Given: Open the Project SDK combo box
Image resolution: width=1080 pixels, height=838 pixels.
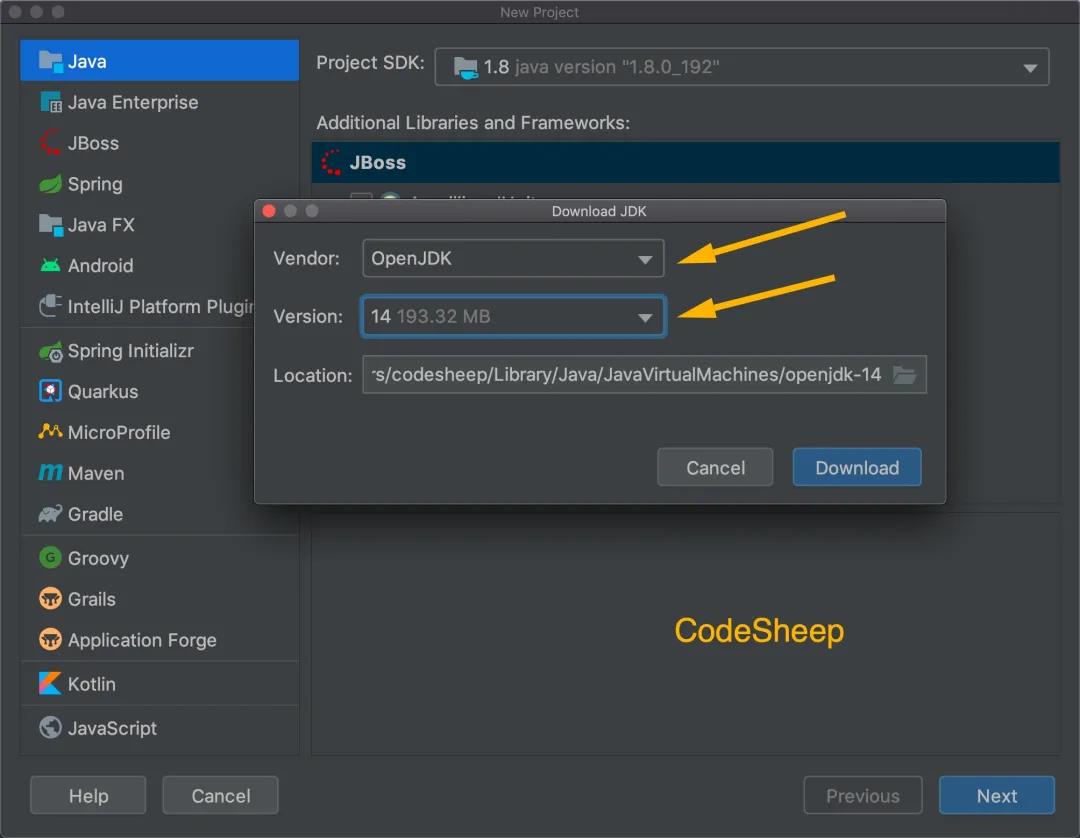Looking at the screenshot, I should pyautogui.click(x=742, y=67).
